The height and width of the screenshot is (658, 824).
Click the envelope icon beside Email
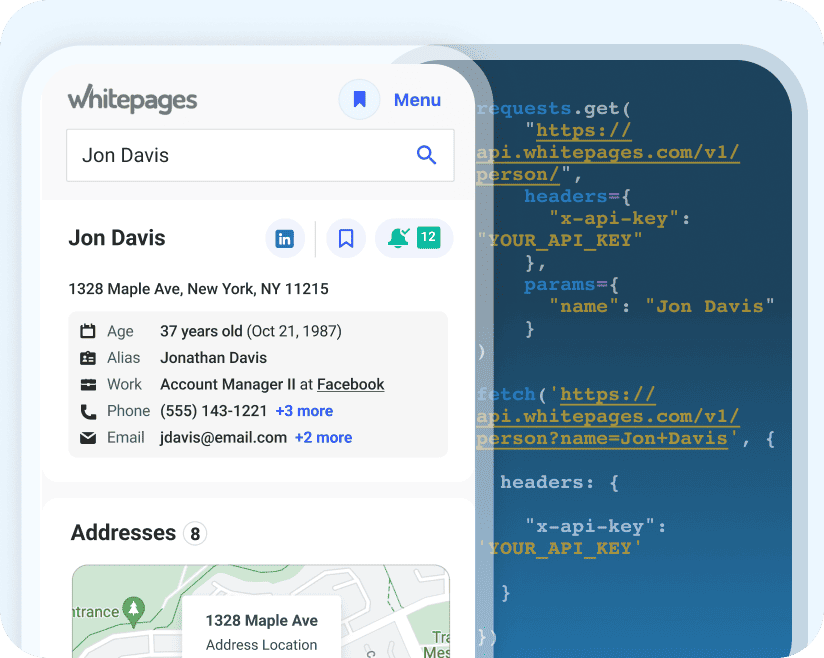click(x=88, y=438)
